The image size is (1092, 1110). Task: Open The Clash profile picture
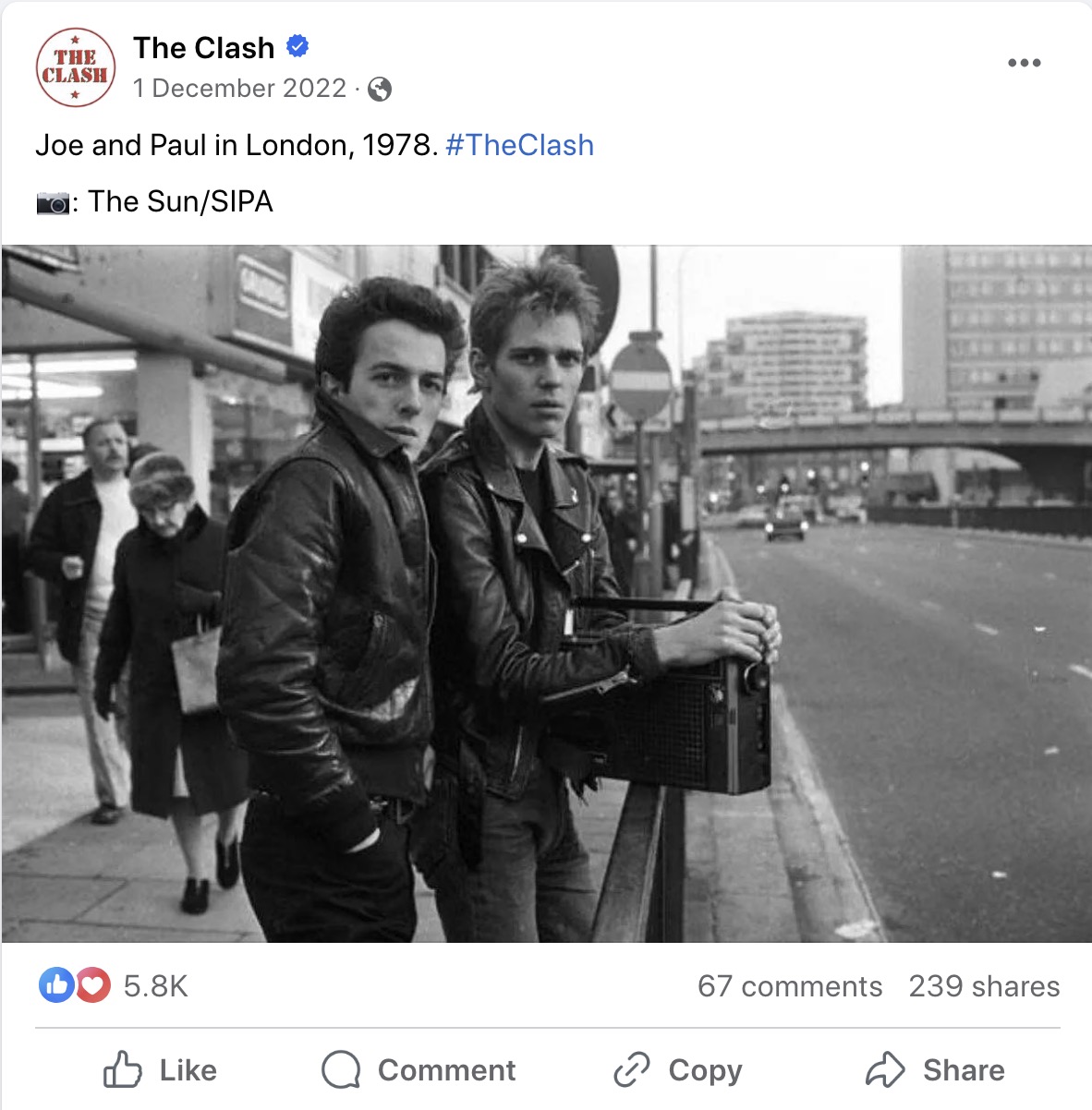coord(76,67)
